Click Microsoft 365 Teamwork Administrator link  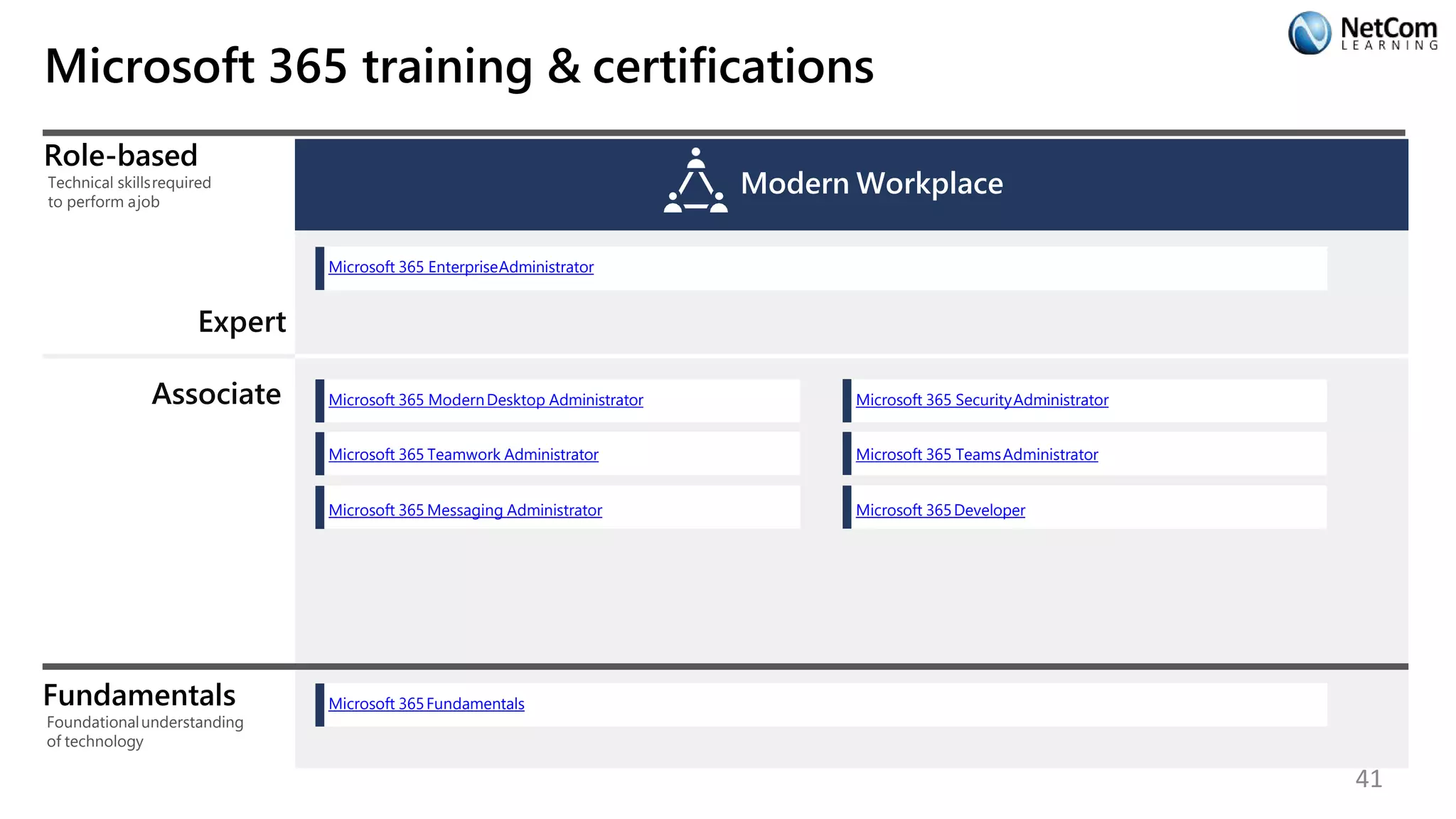(464, 455)
